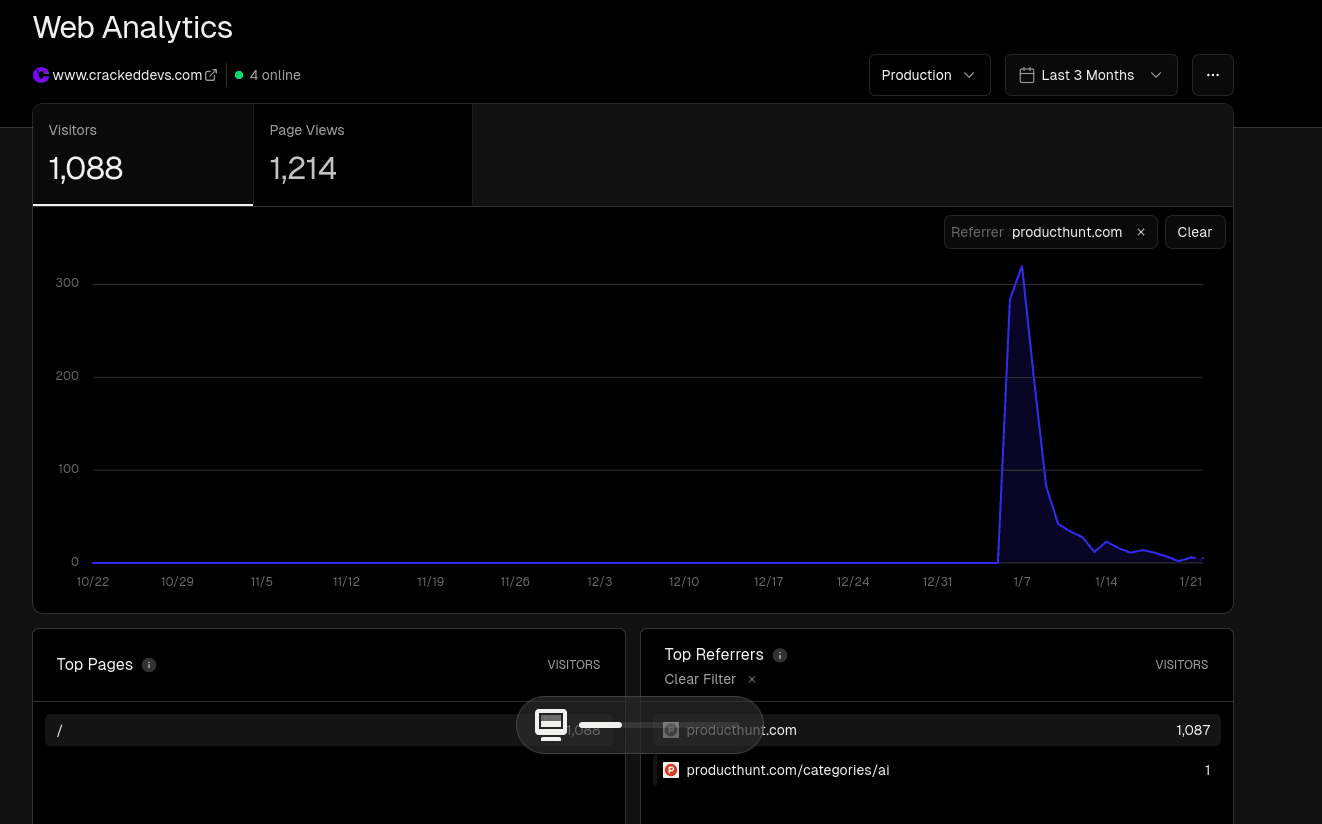Open the three-dots more options menu
1322x824 pixels.
click(x=1213, y=75)
